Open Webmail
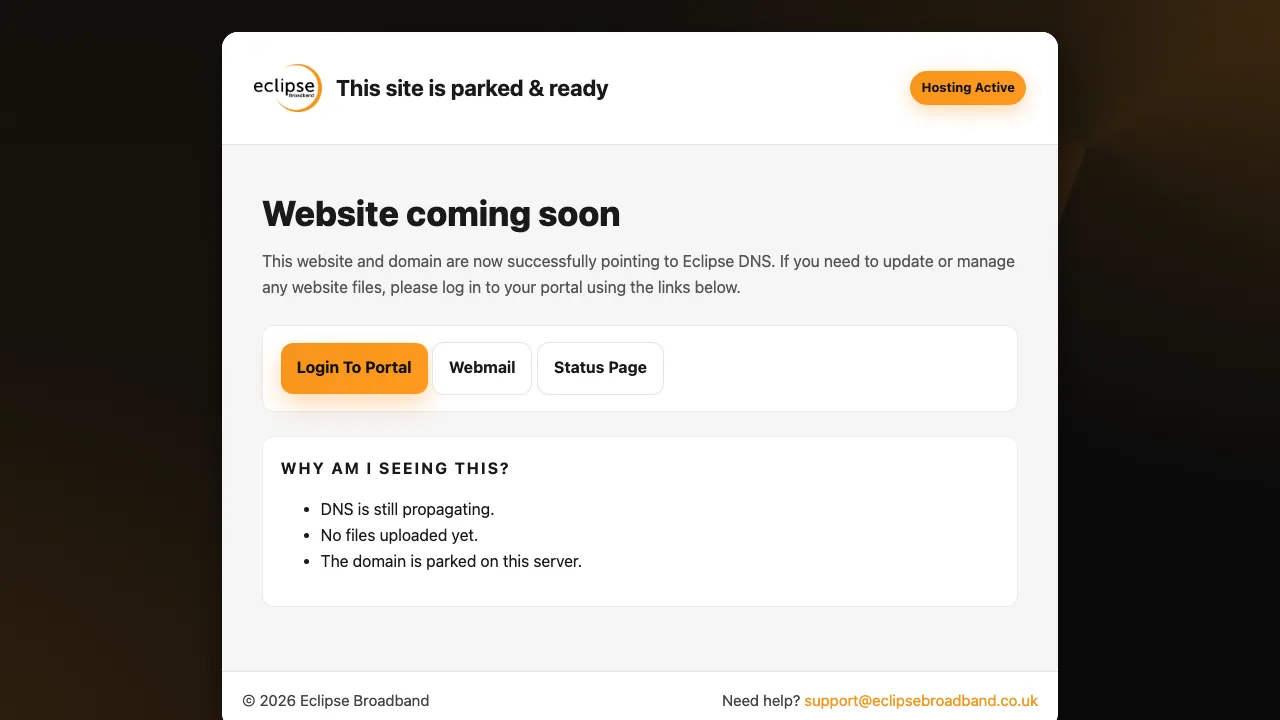The height and width of the screenshot is (720, 1280). tap(481, 368)
